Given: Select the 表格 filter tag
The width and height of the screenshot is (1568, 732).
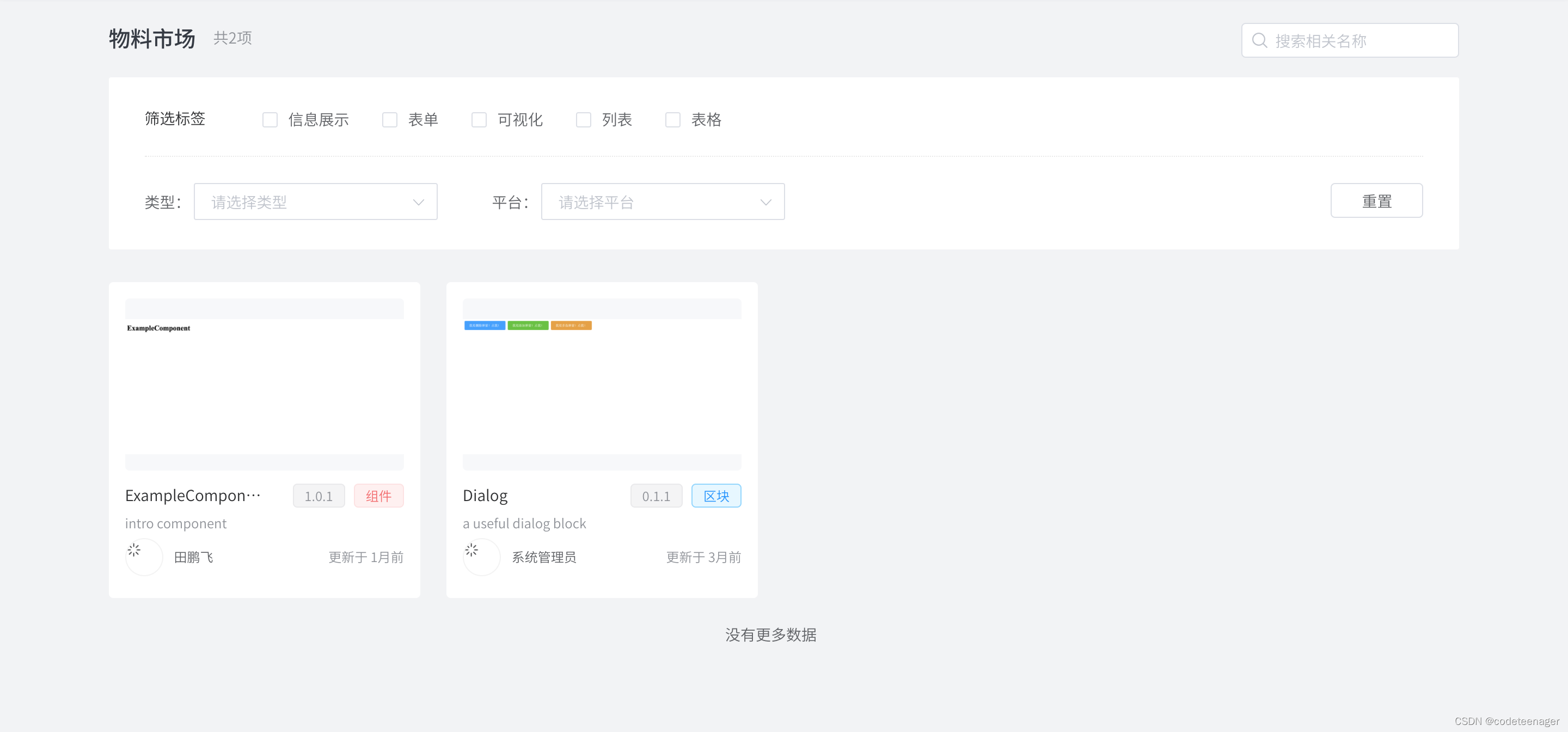Looking at the screenshot, I should tap(672, 119).
